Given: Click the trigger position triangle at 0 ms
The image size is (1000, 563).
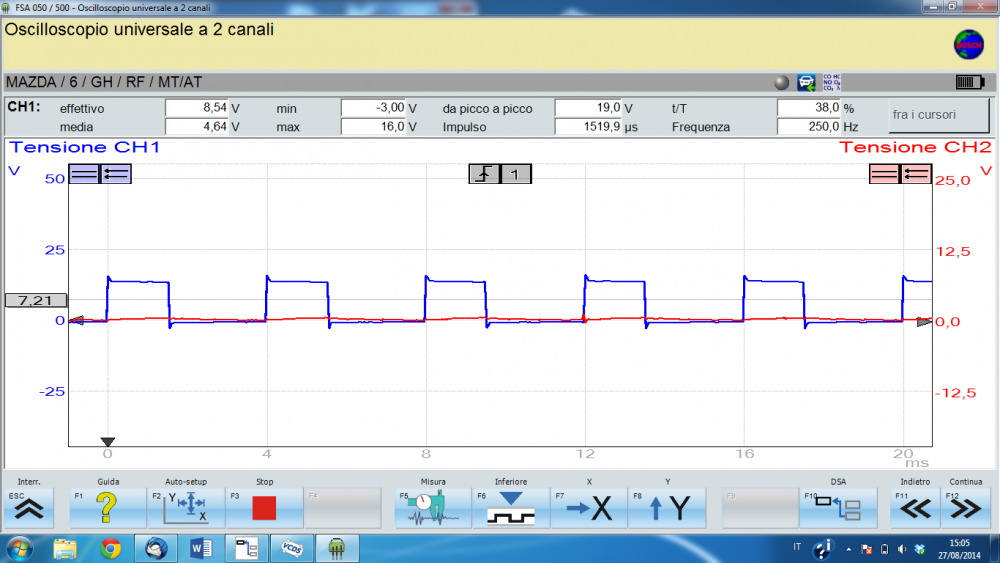Looking at the screenshot, I should pos(108,442).
